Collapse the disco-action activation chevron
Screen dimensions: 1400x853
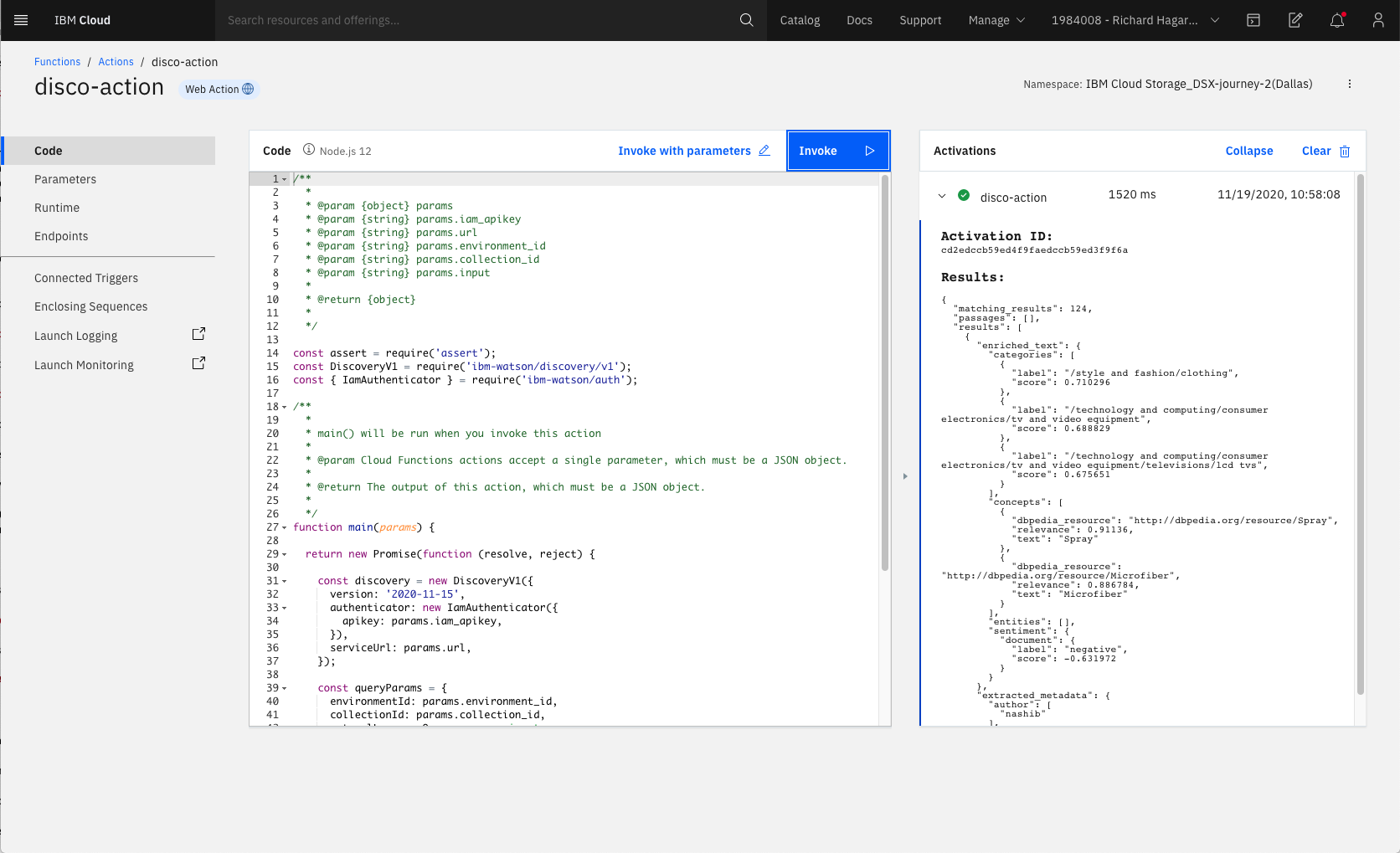pyautogui.click(x=942, y=196)
